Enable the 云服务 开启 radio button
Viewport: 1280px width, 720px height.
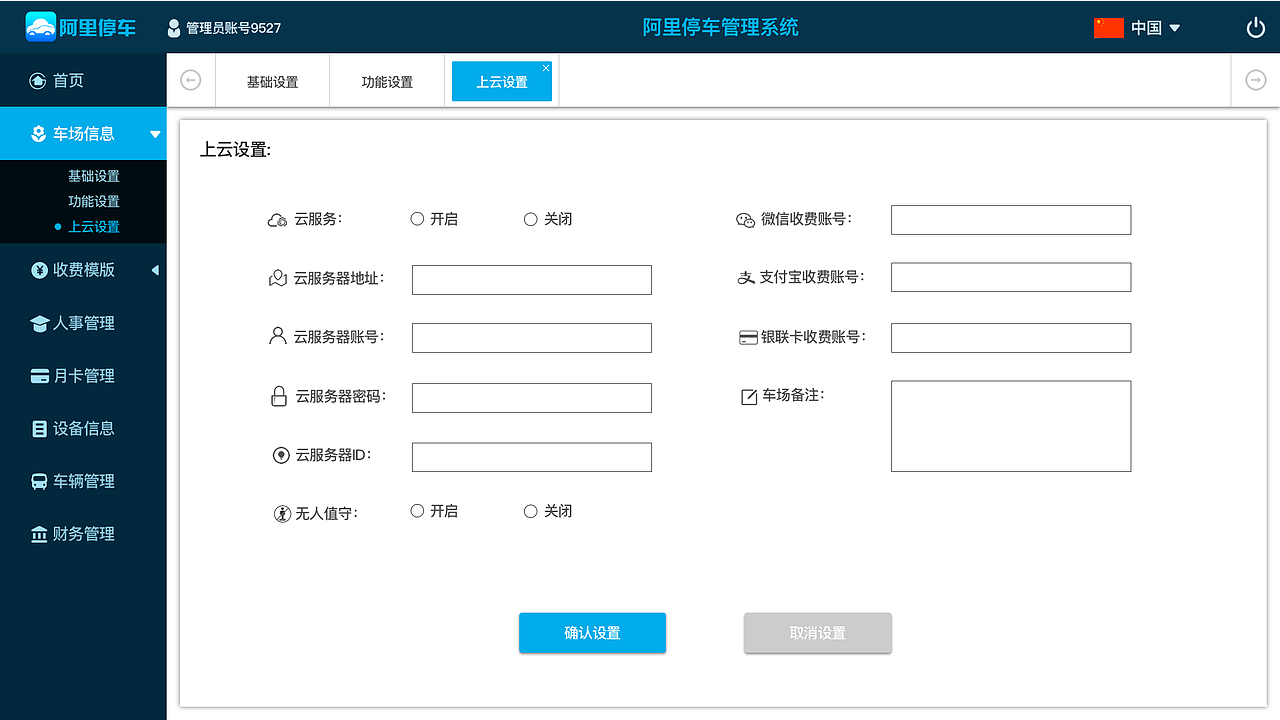tap(416, 218)
